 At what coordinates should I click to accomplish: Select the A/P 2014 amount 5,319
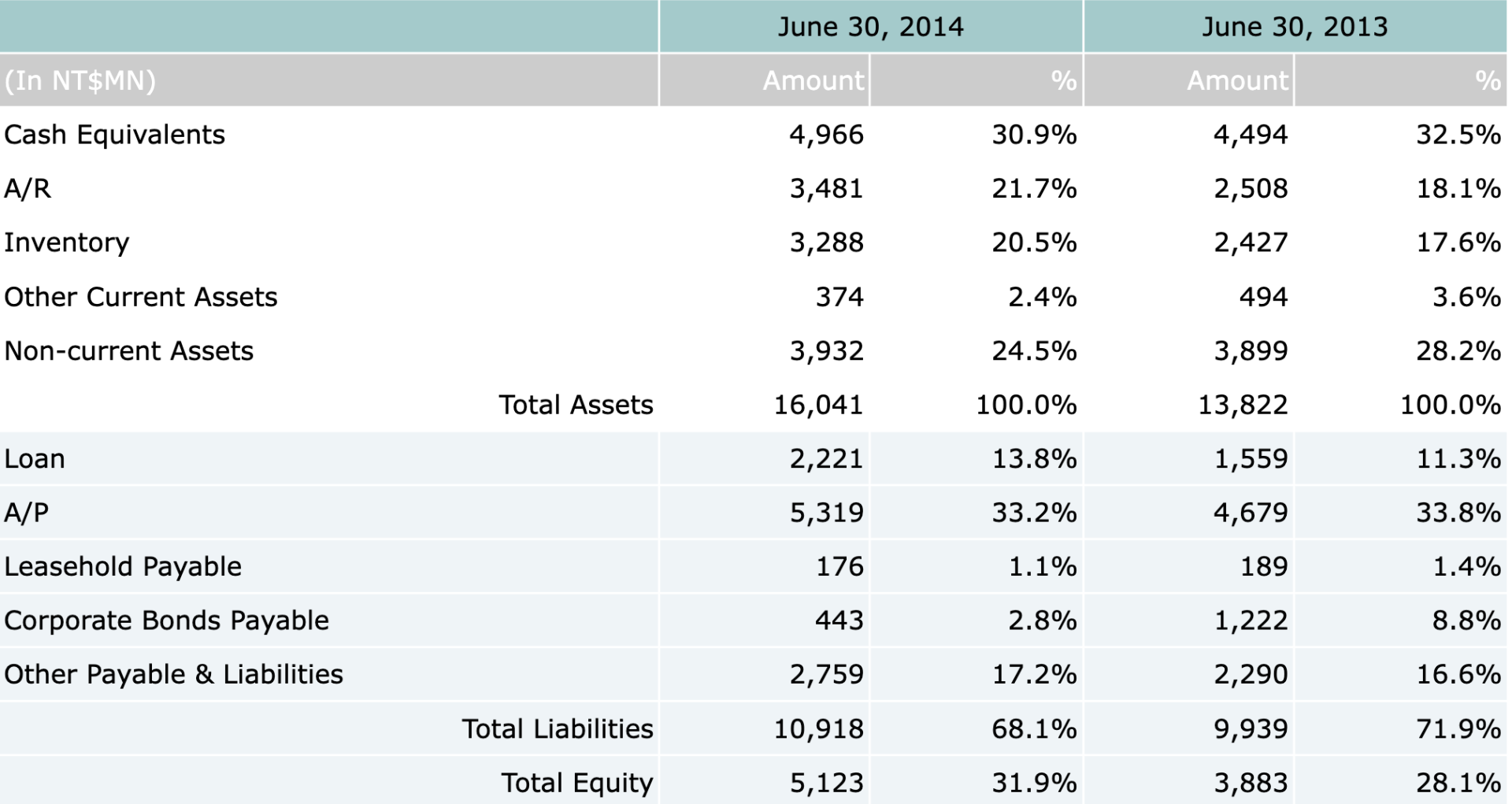826,513
